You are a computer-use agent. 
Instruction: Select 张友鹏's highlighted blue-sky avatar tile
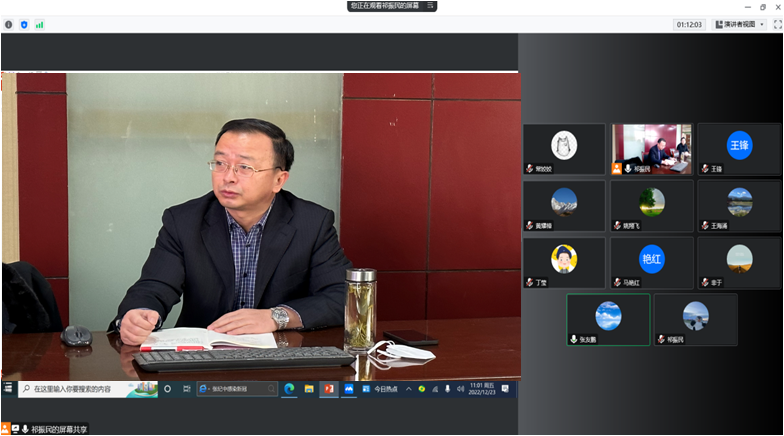pos(608,320)
